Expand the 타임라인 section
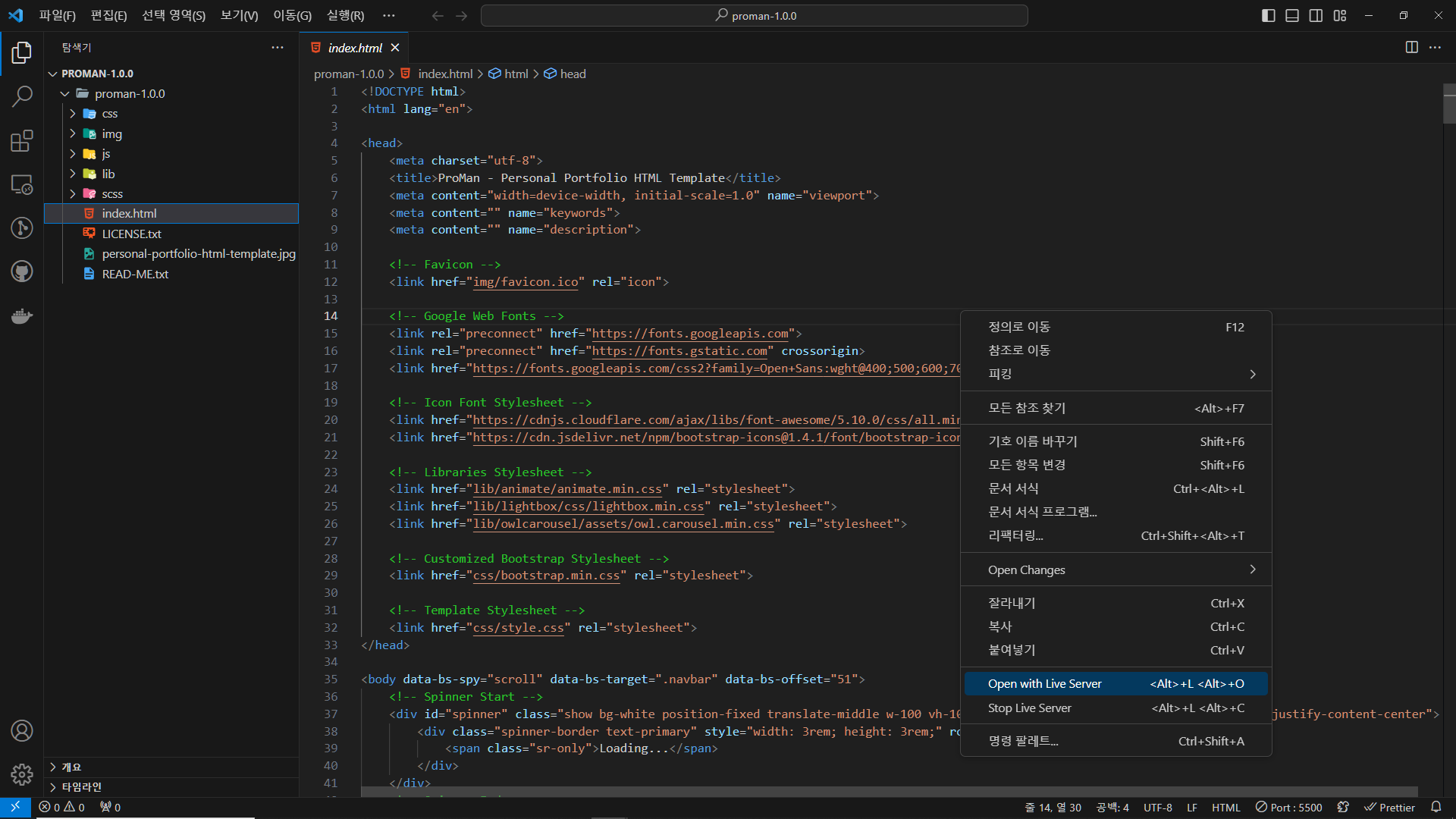This screenshot has height=819, width=1456. coord(81,787)
